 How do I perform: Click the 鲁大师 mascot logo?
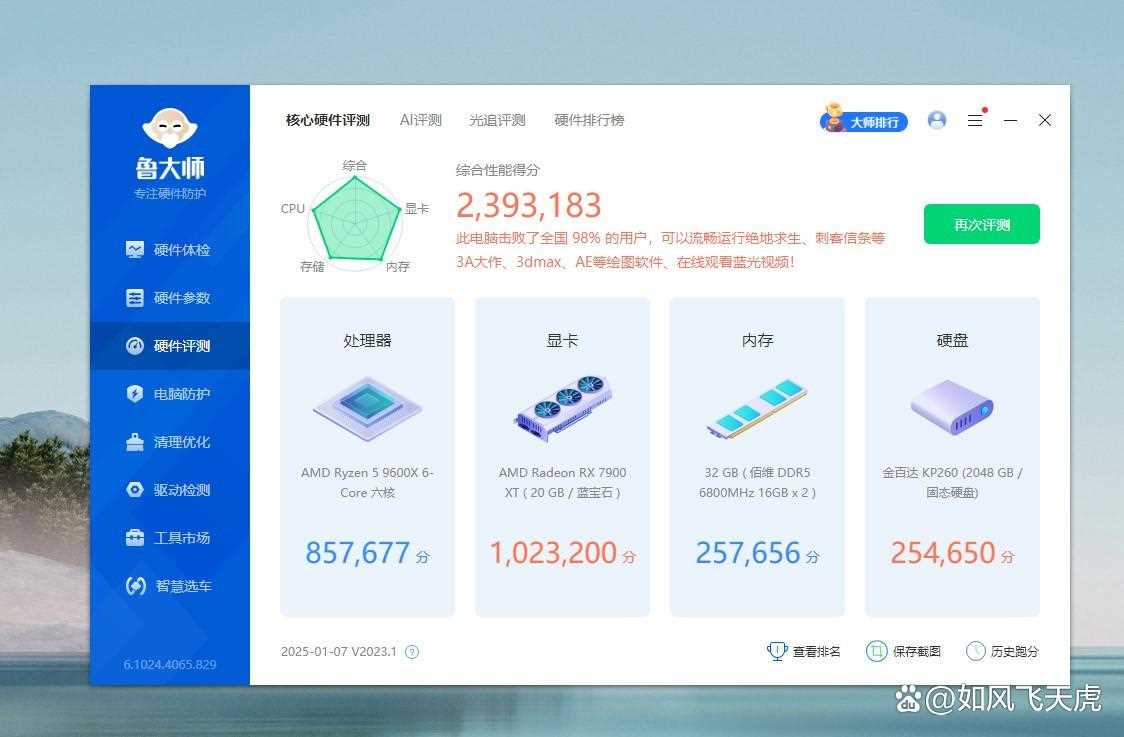pyautogui.click(x=169, y=128)
